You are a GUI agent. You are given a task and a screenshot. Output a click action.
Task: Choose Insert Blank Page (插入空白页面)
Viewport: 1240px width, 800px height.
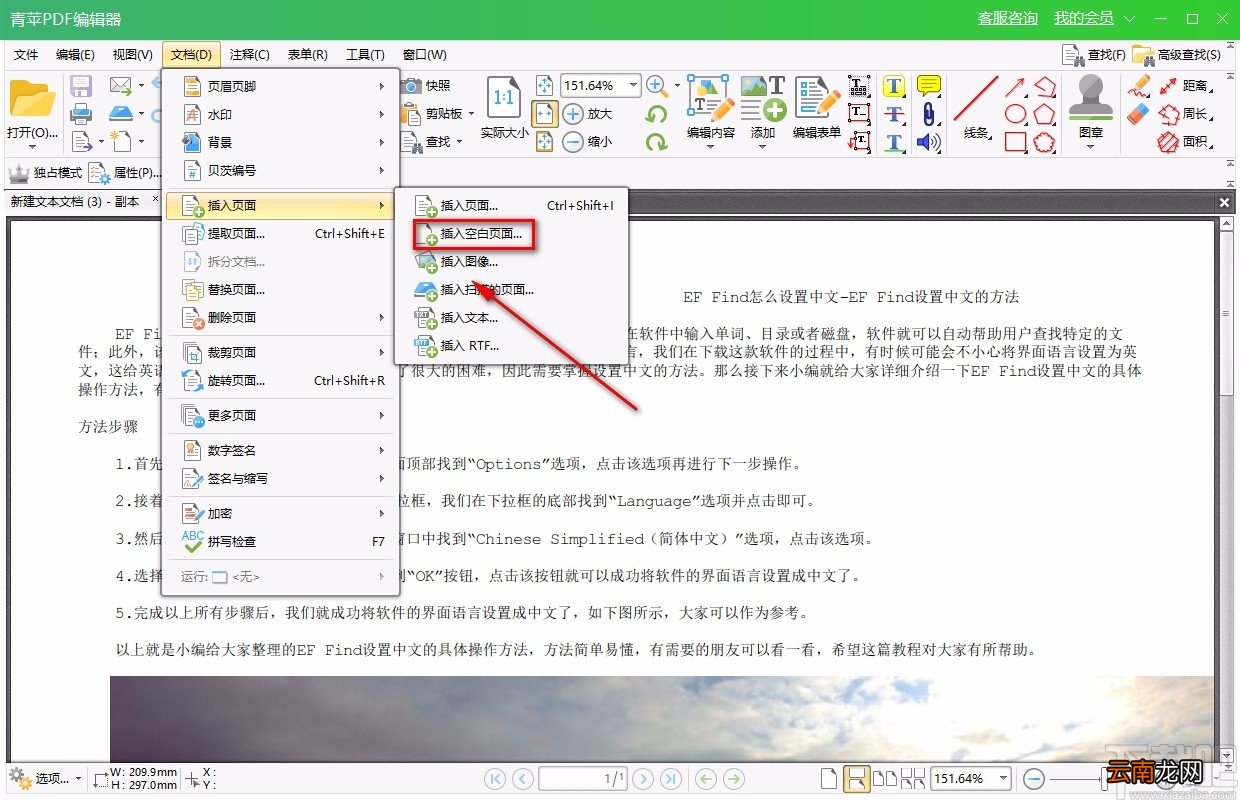coord(474,234)
